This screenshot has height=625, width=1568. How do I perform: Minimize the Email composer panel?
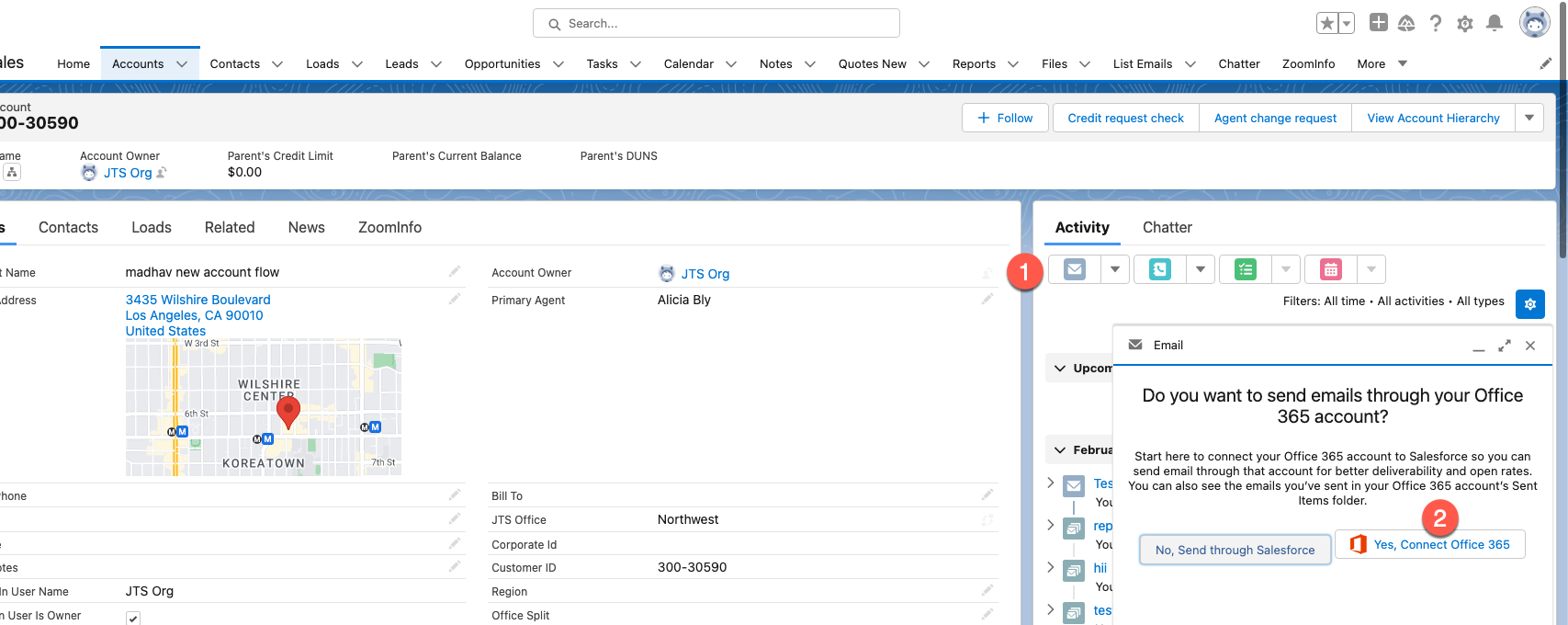click(x=1478, y=347)
